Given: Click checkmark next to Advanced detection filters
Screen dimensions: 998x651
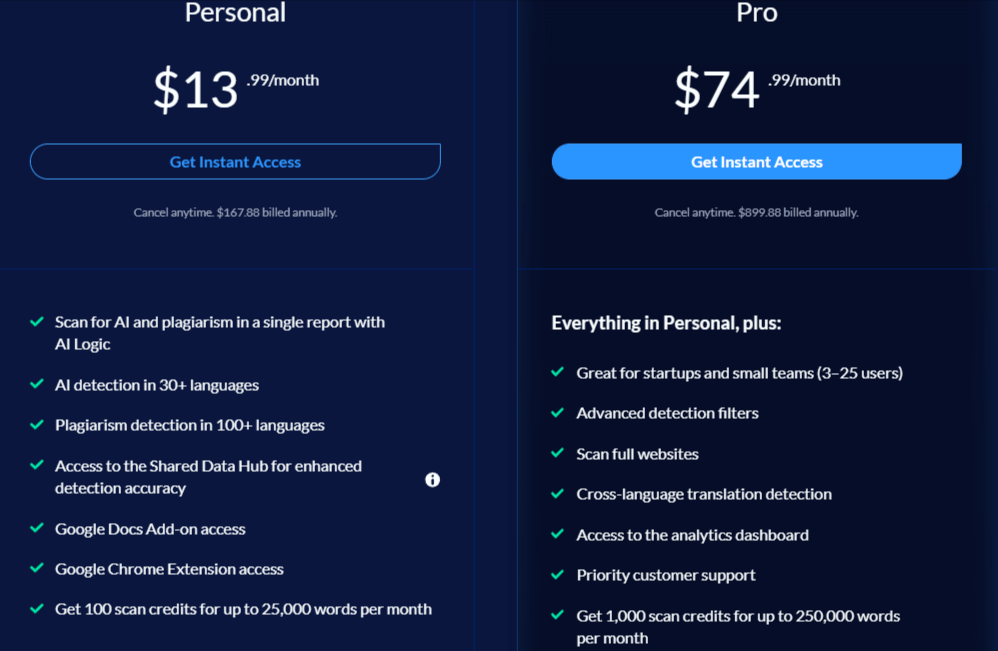Looking at the screenshot, I should click(x=558, y=413).
